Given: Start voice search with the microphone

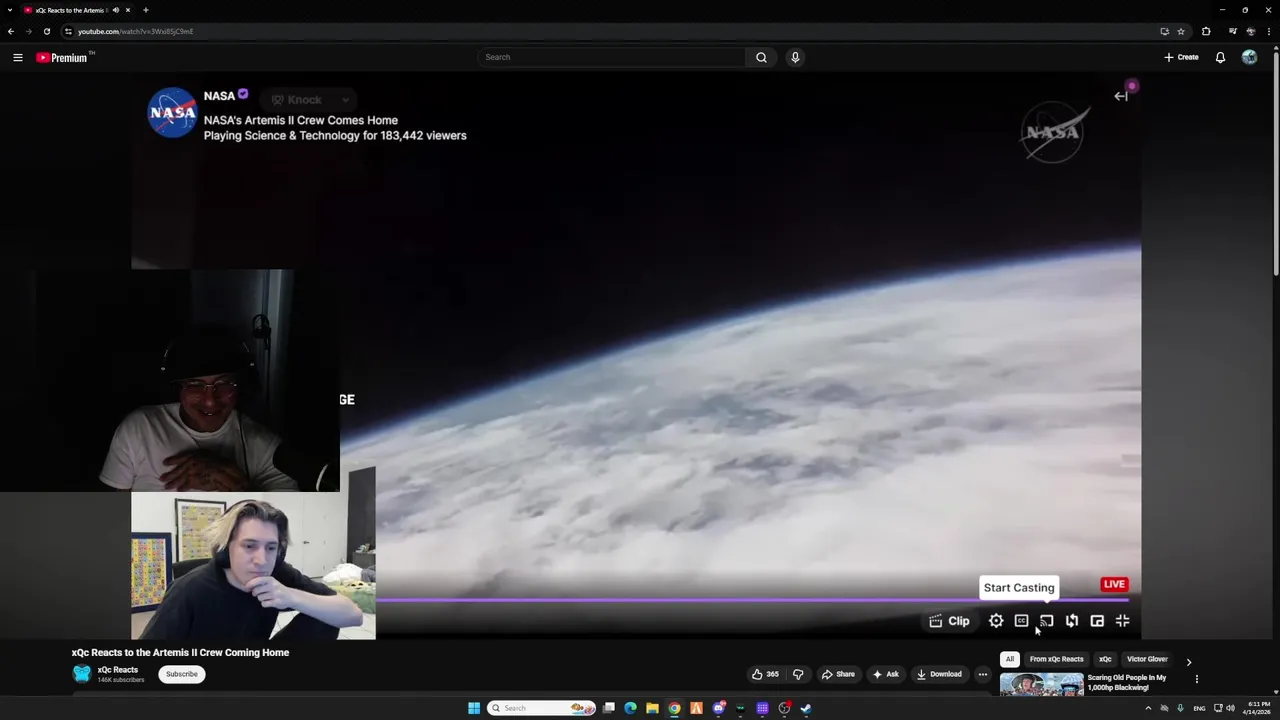Looking at the screenshot, I should (795, 57).
